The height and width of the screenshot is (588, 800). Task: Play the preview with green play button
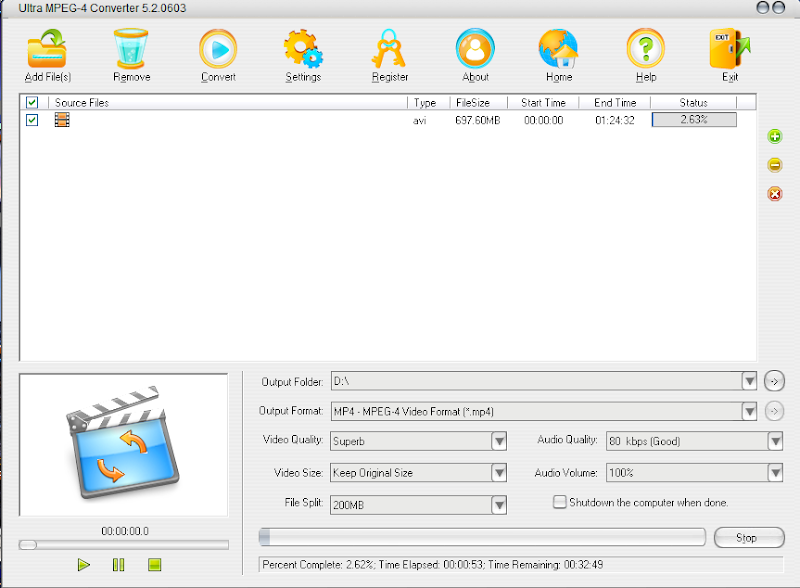84,565
